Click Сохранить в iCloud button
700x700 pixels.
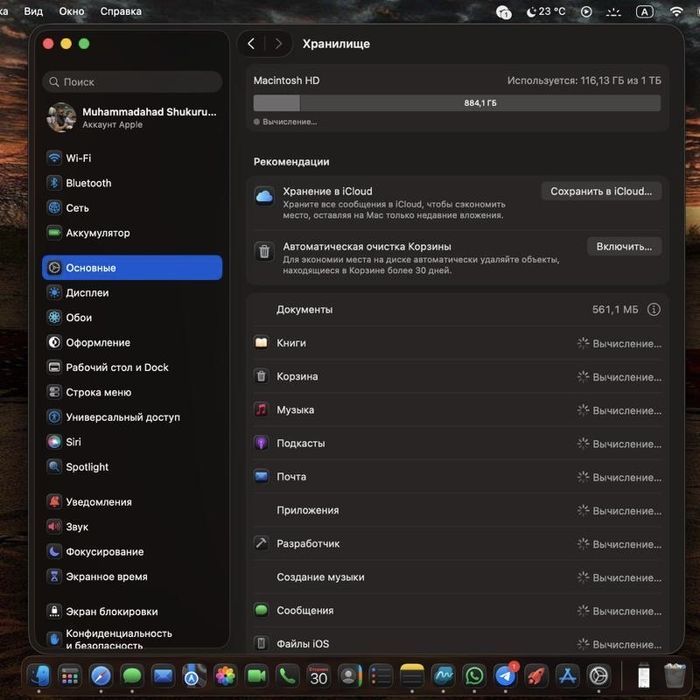pos(601,192)
